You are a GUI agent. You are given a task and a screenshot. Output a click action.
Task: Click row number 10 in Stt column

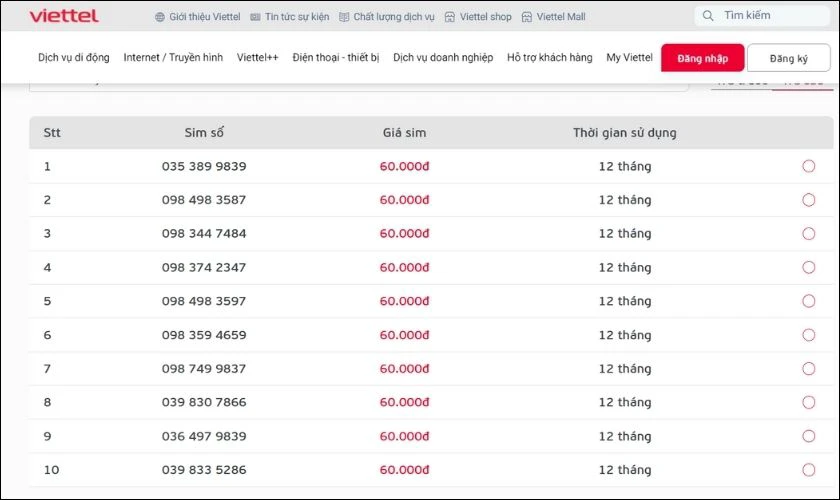51,470
